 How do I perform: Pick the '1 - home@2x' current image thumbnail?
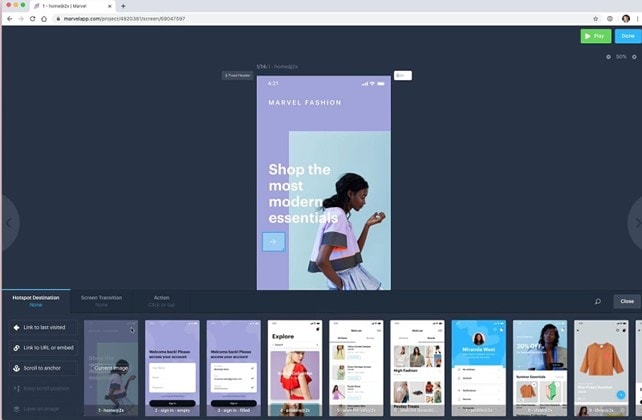pyautogui.click(x=111, y=368)
